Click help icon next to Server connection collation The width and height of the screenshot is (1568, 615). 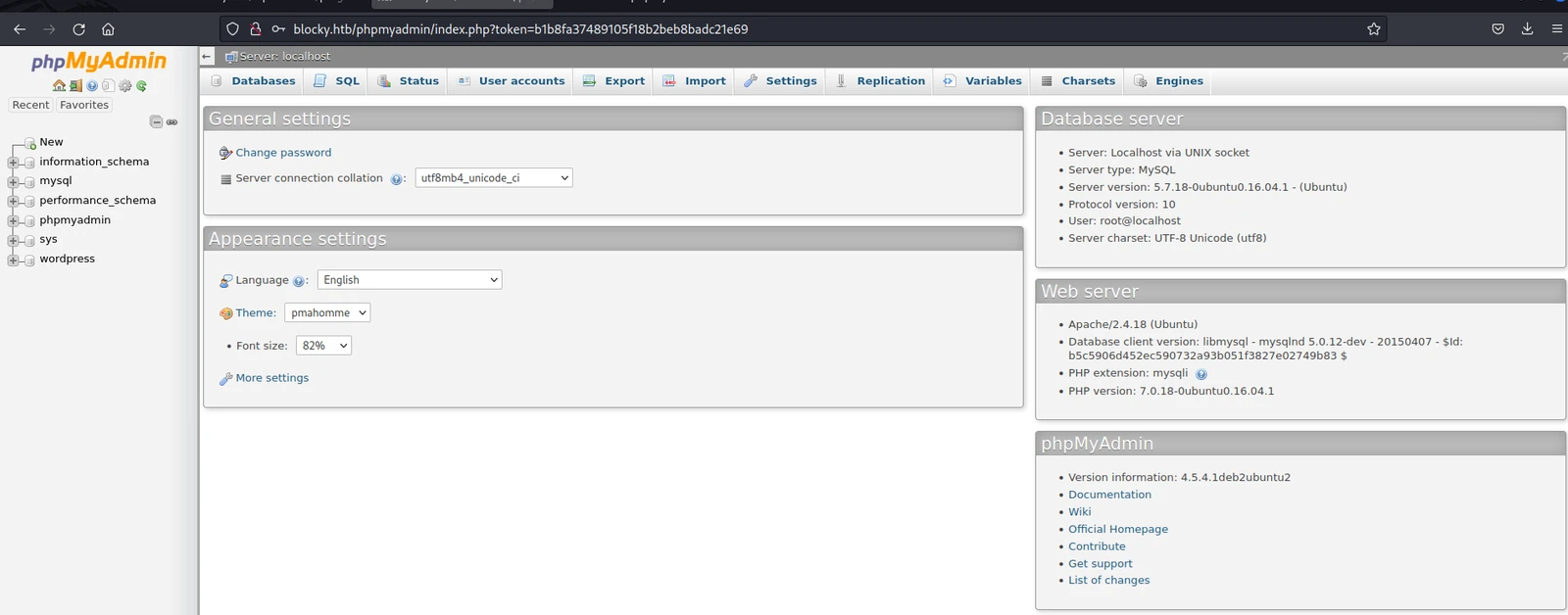pos(397,179)
